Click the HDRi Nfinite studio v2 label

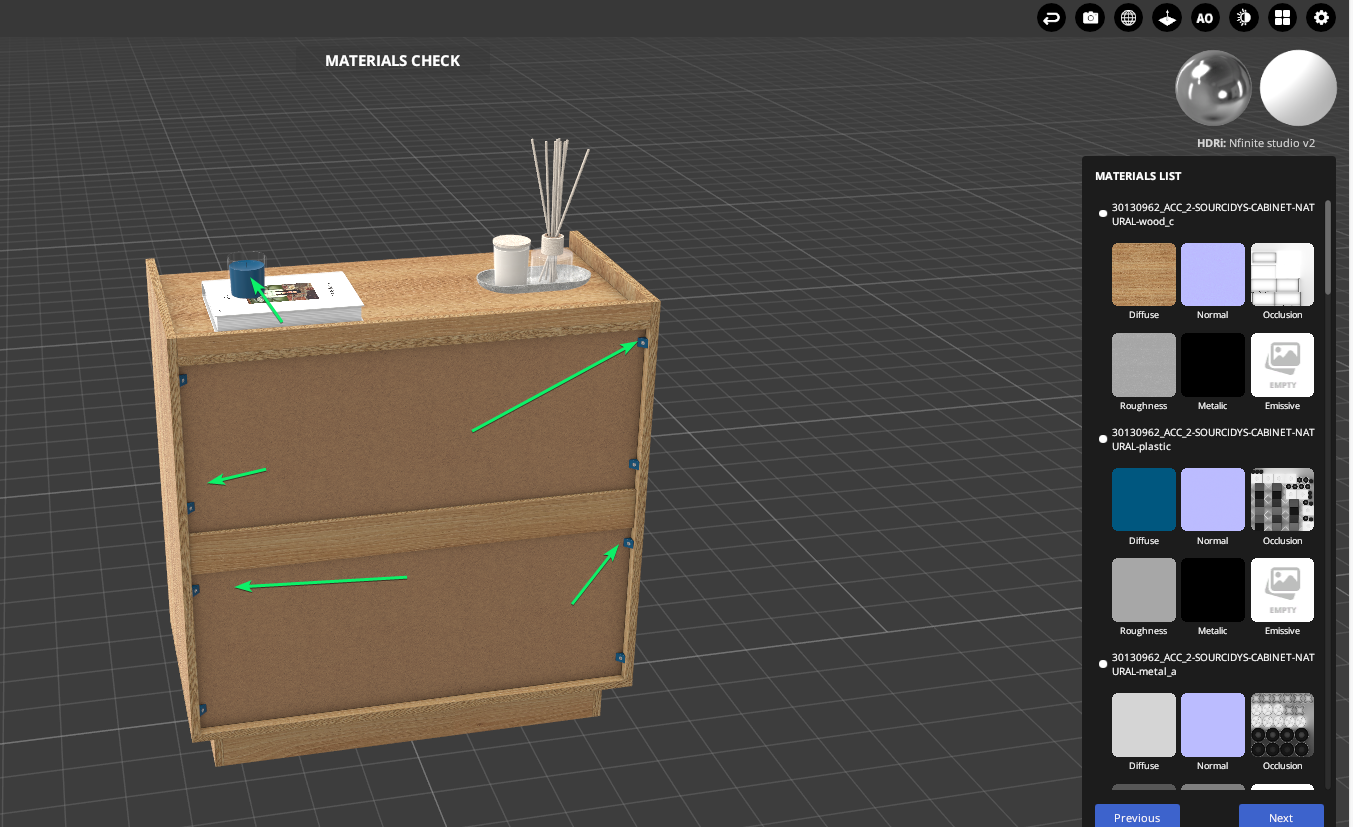tap(1256, 143)
